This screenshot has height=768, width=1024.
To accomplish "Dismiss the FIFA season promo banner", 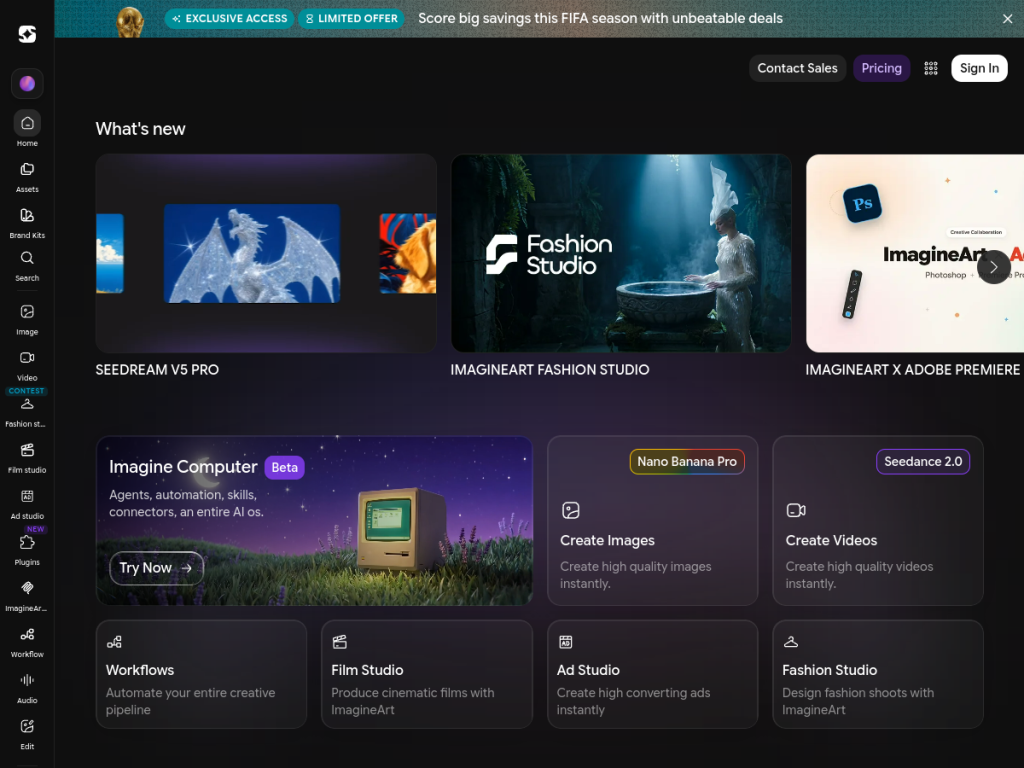I will [1007, 19].
